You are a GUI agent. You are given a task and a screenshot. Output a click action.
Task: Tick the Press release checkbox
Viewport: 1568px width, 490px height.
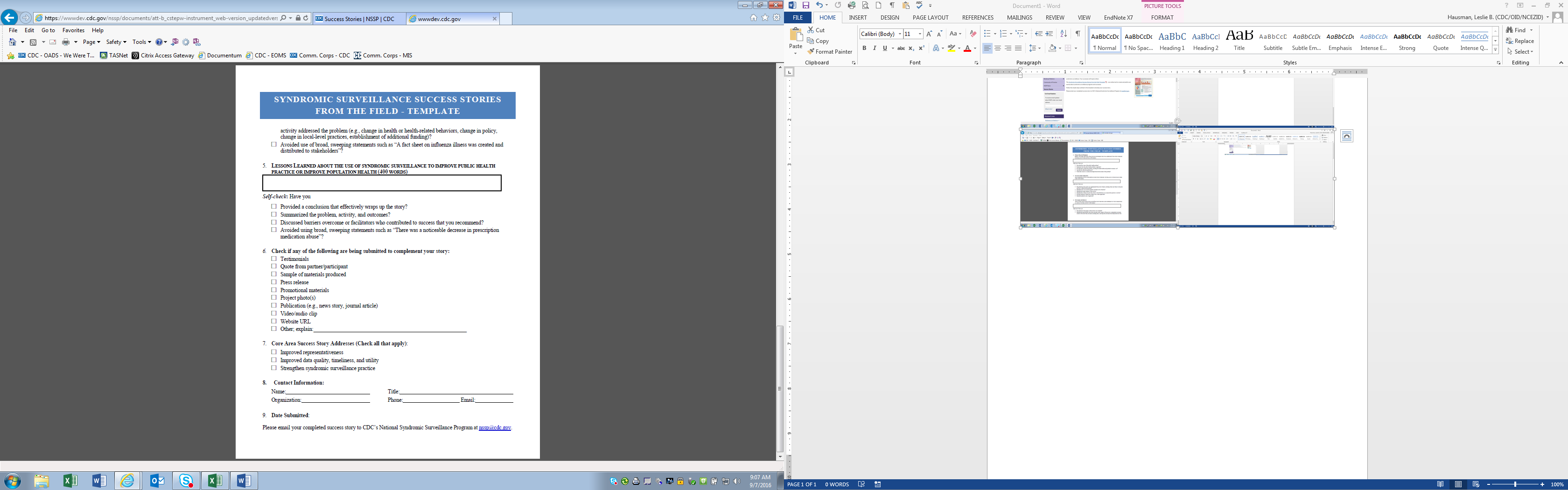[274, 282]
